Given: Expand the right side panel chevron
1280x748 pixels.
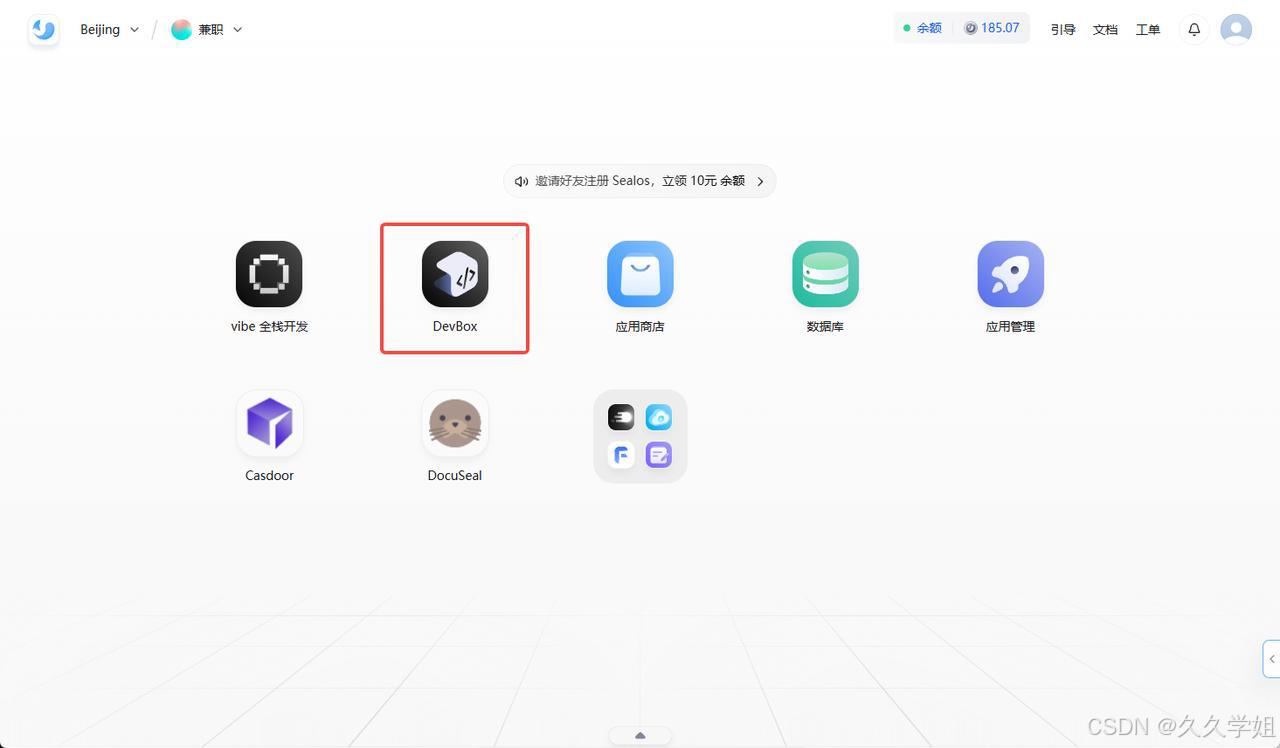Looking at the screenshot, I should tap(1272, 659).
